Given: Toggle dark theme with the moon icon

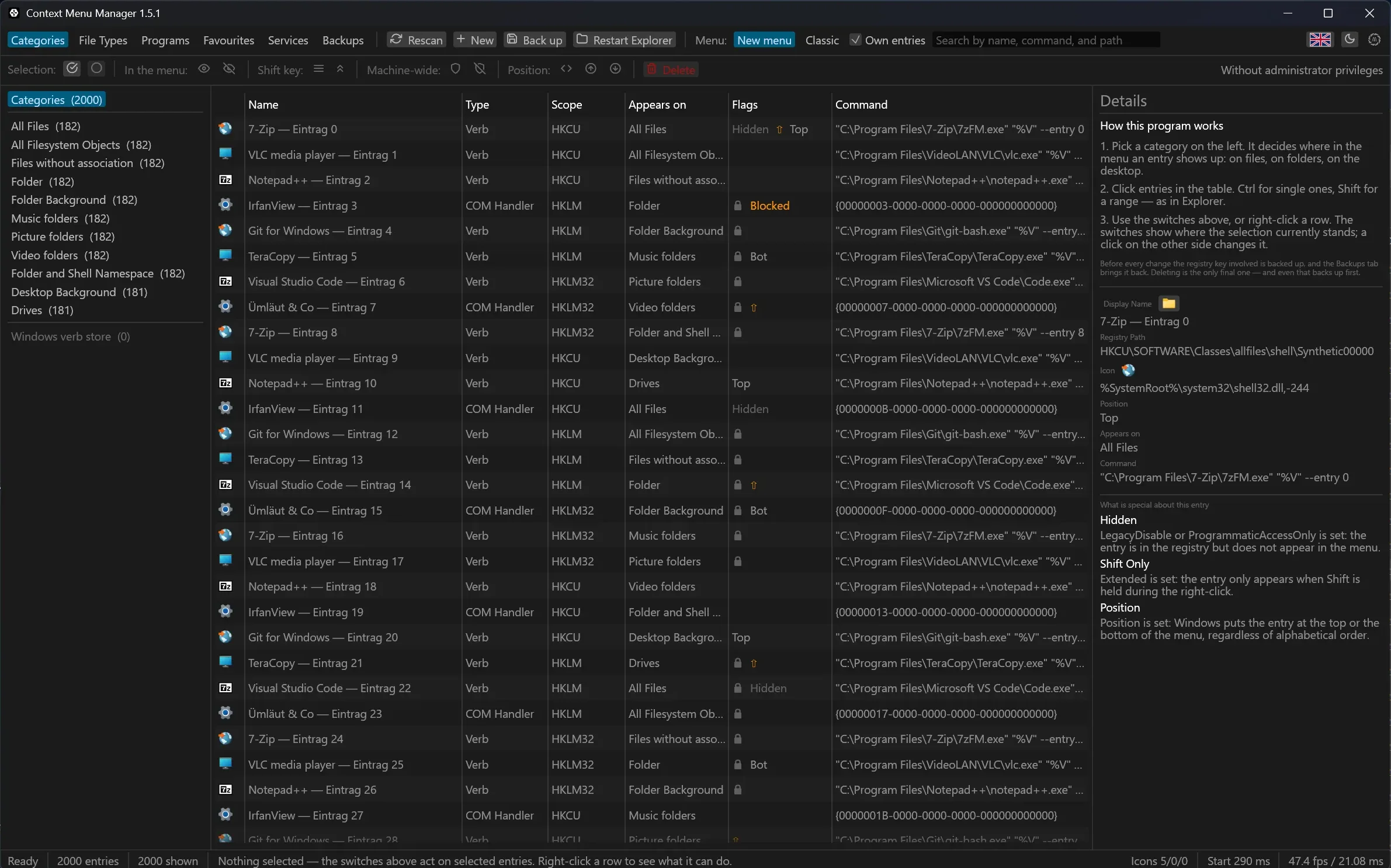Looking at the screenshot, I should pos(1350,39).
